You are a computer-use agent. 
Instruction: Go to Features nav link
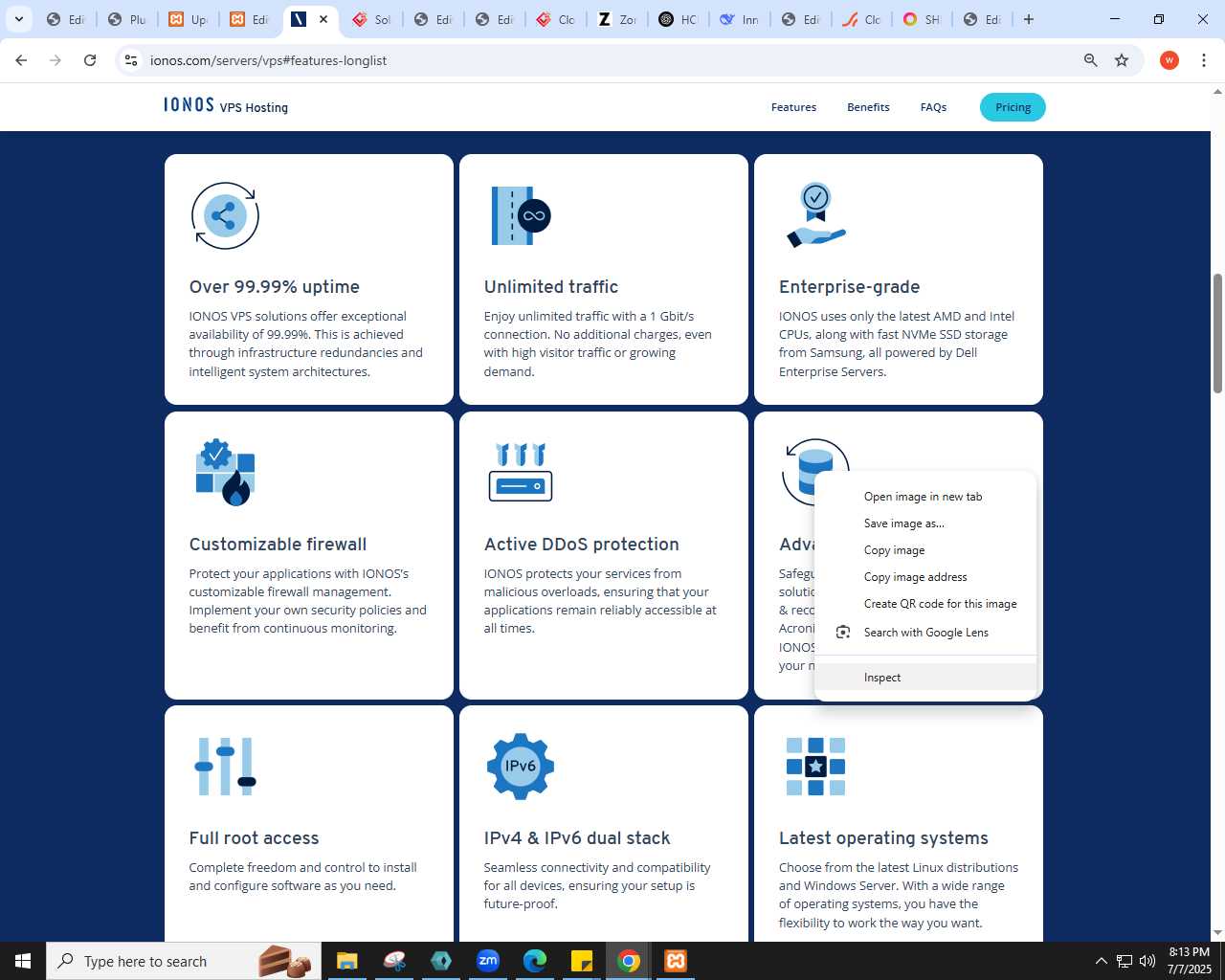pos(793,107)
